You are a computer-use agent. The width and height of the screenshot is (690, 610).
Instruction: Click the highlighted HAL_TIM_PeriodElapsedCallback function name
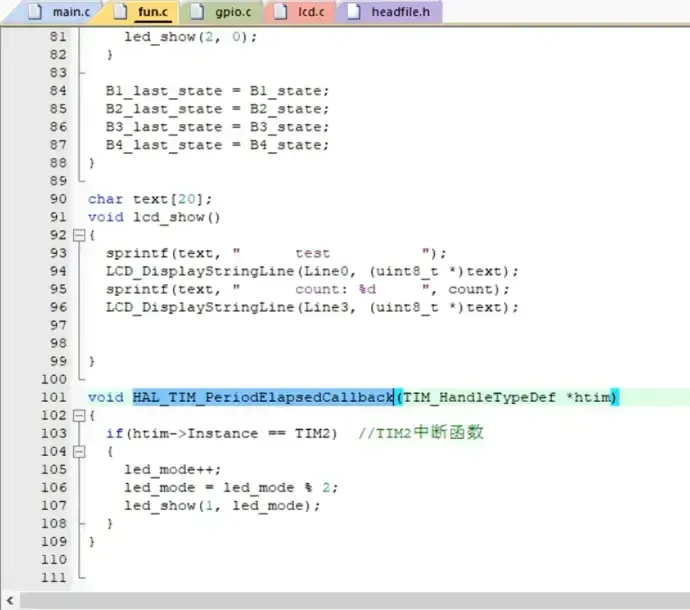click(x=262, y=397)
